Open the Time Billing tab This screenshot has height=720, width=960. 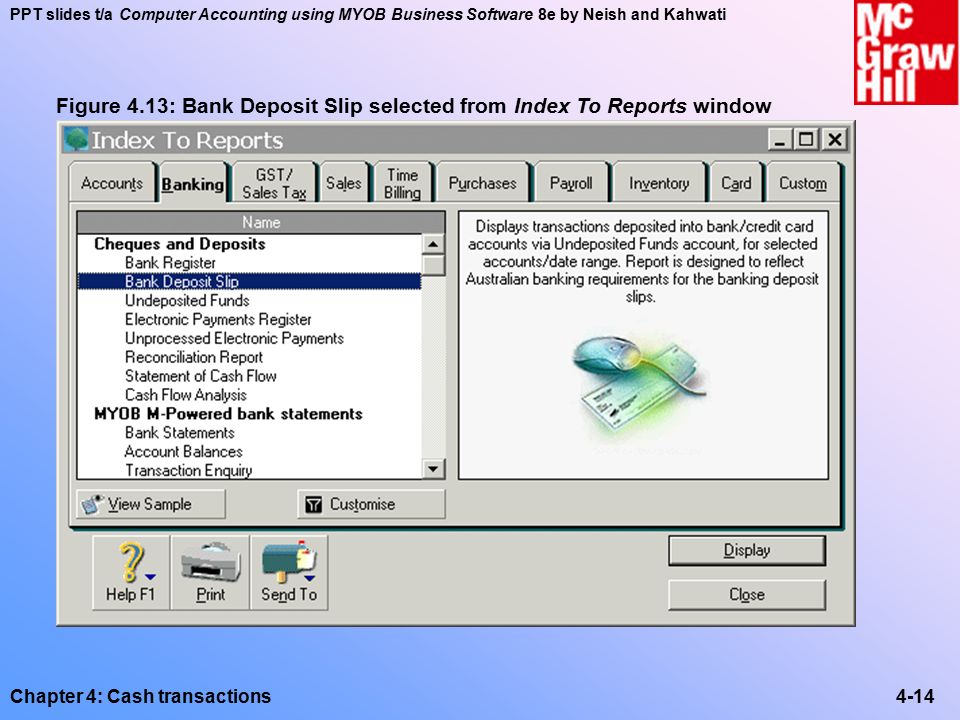(x=402, y=183)
